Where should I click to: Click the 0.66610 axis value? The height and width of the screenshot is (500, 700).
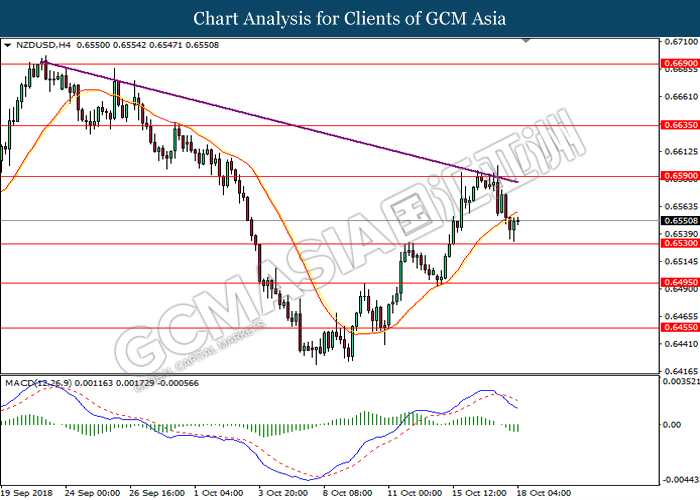pyautogui.click(x=681, y=96)
